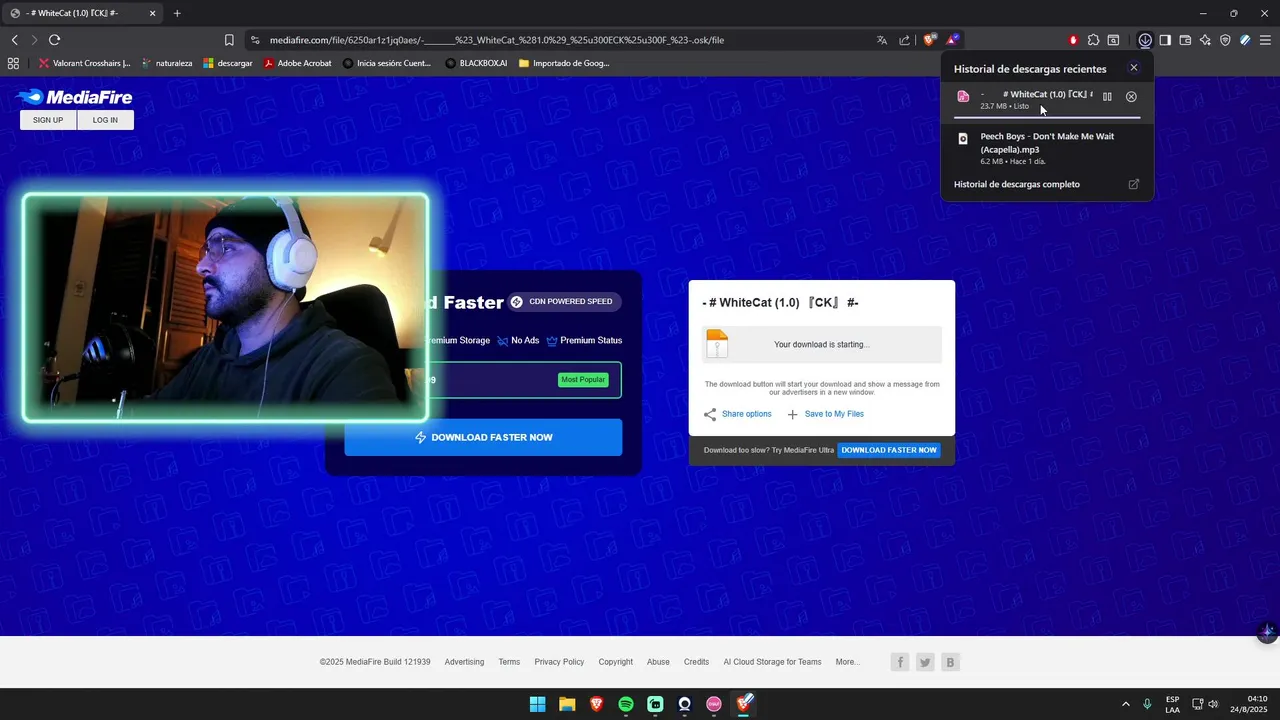Go back to the previous page
The height and width of the screenshot is (720, 1280).
(x=14, y=40)
